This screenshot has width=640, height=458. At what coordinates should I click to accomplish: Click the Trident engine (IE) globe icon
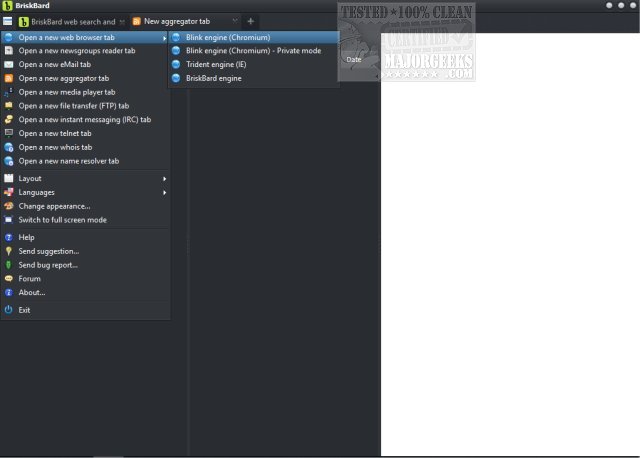point(176,64)
